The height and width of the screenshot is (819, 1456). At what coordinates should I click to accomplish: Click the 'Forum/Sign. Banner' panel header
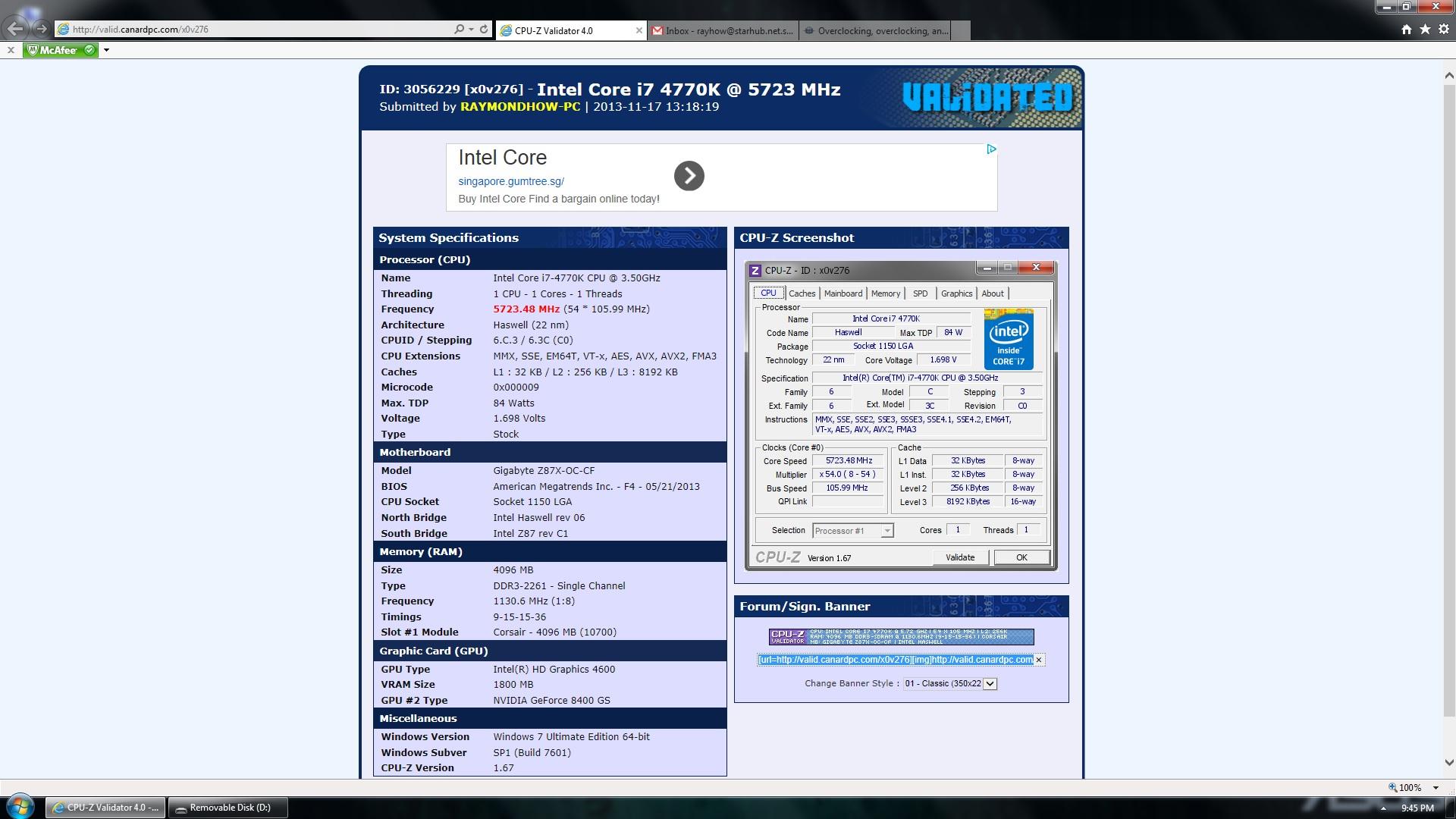tap(901, 606)
